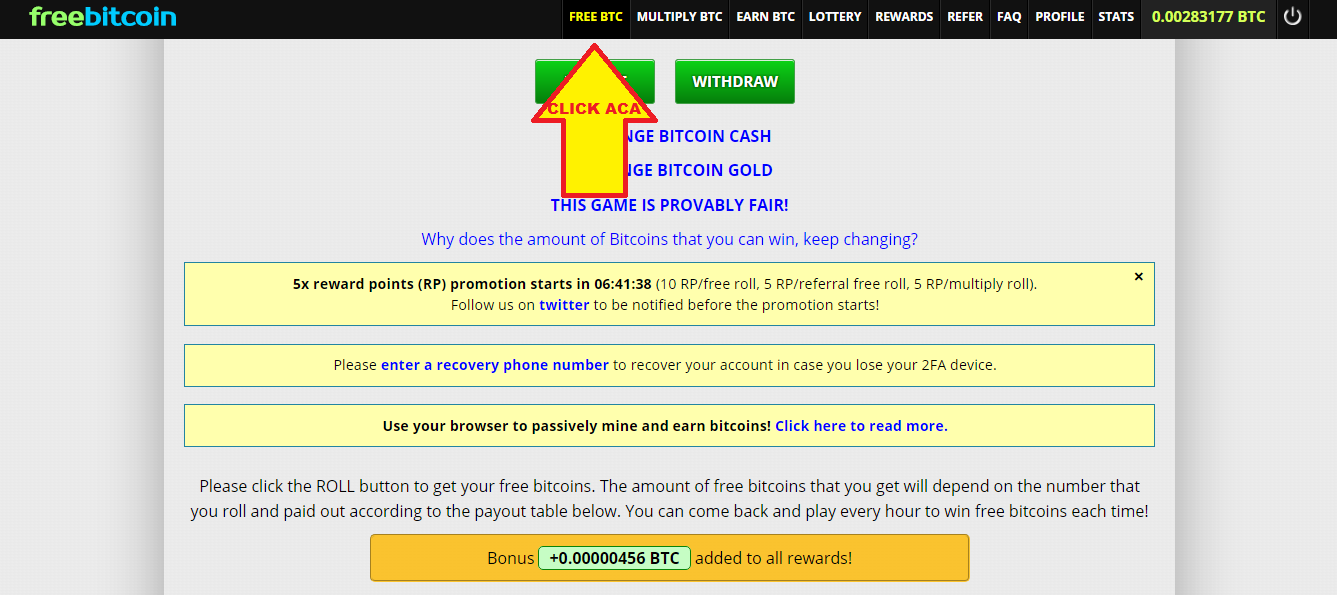Follow 'THIS GAME IS PROVABLY FAIR!' link
Image resolution: width=1337 pixels, height=595 pixels.
pos(669,205)
